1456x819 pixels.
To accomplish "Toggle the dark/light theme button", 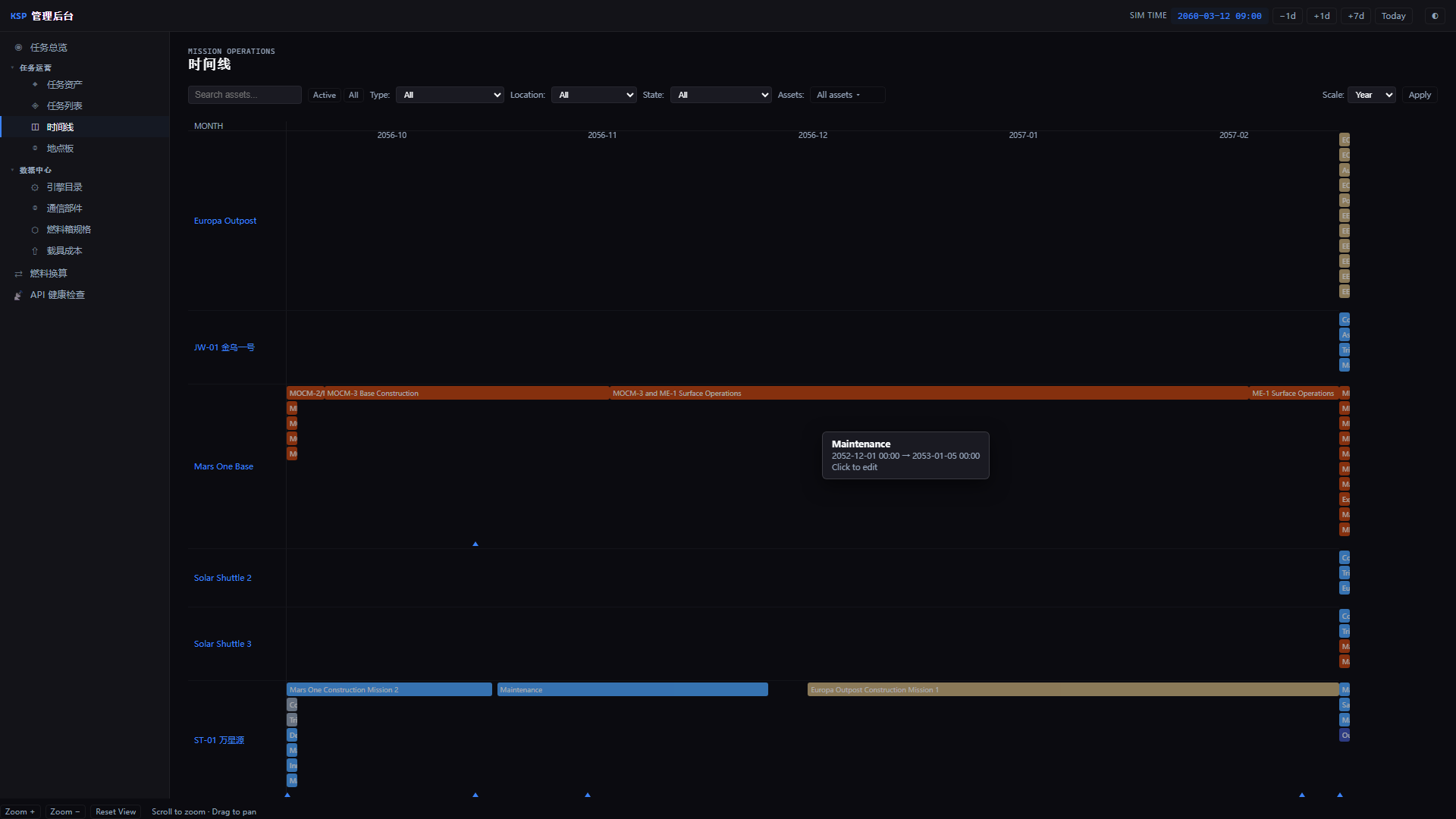I will point(1435,16).
